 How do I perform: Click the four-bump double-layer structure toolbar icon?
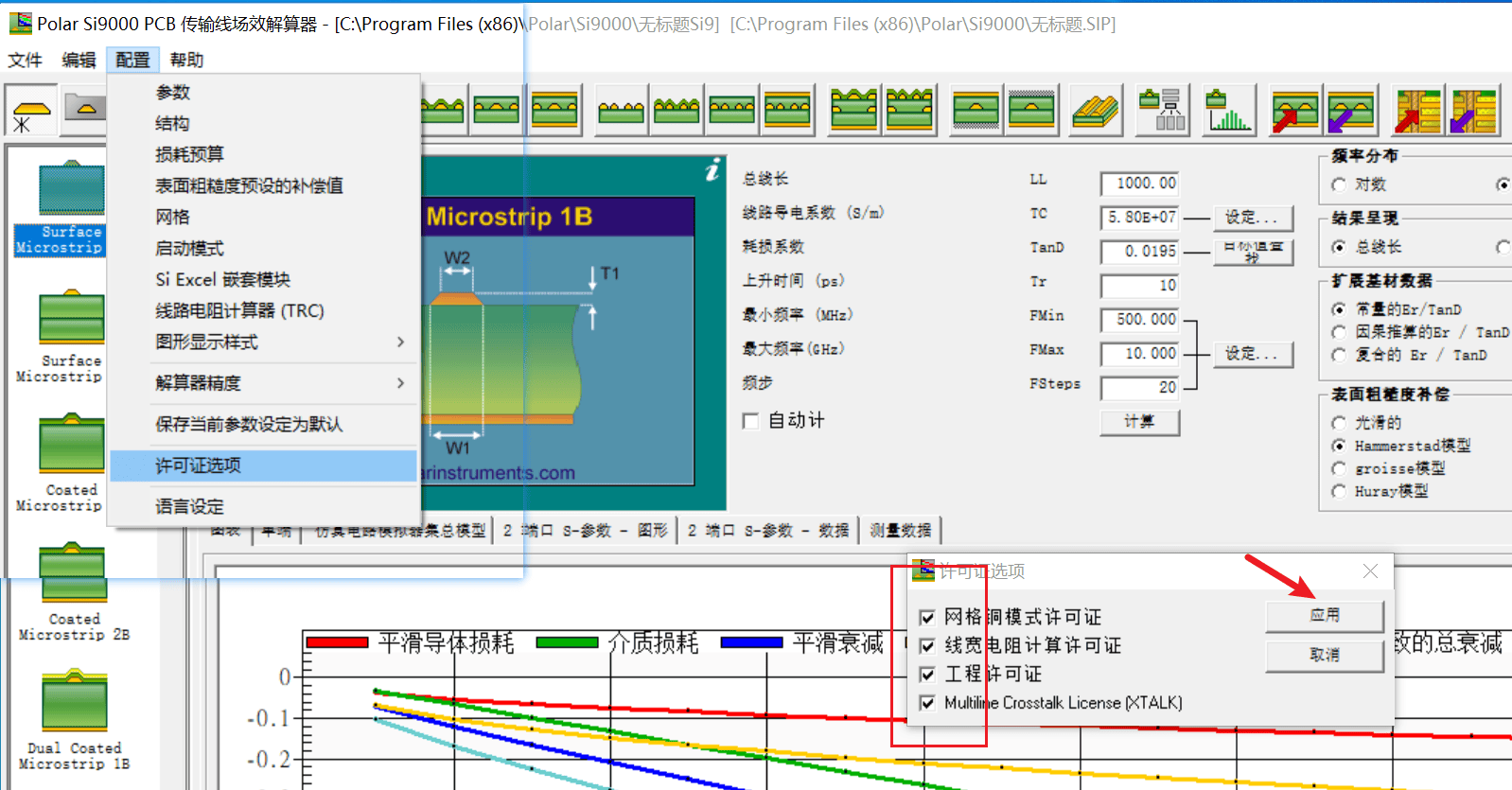point(909,111)
